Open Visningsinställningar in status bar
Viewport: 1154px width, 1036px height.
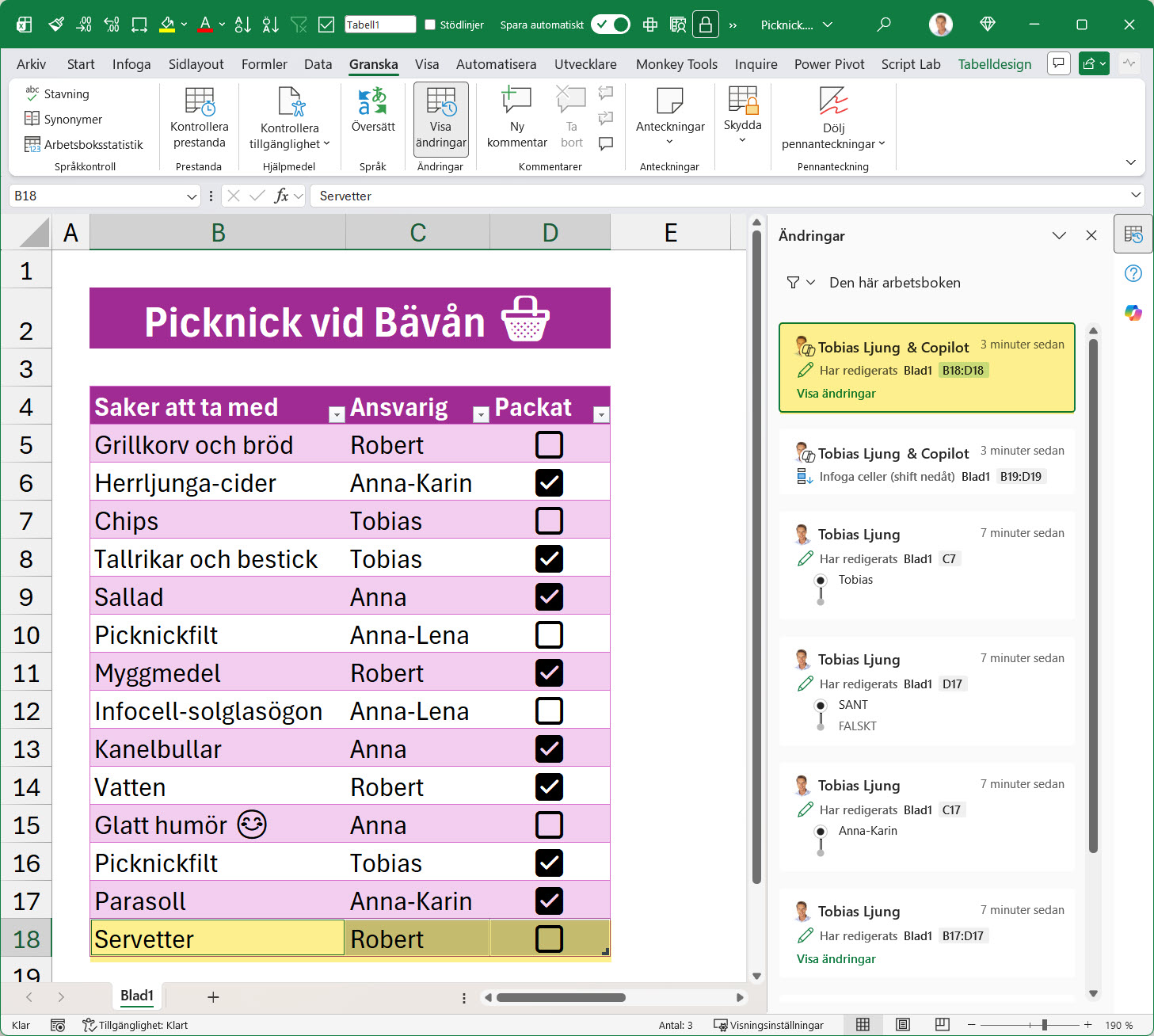pos(768,1025)
